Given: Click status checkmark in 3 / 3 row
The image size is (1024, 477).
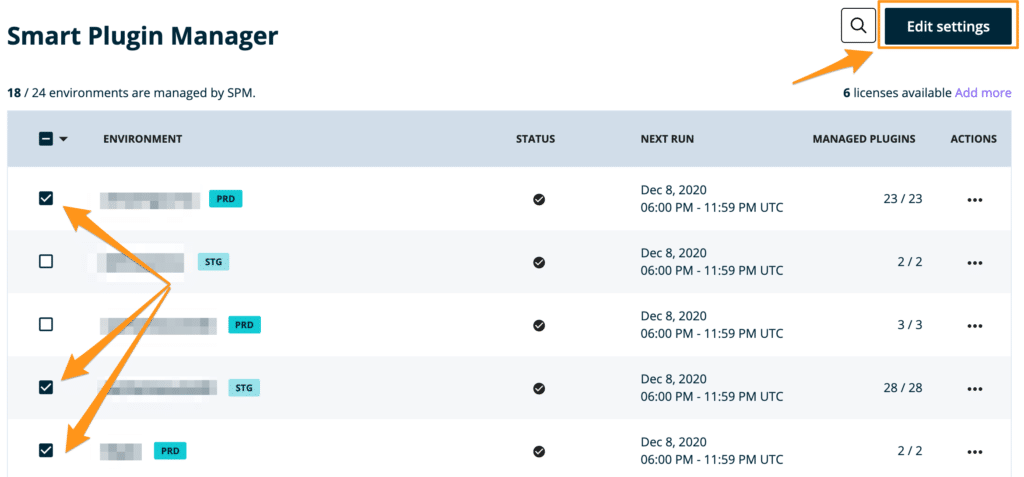Looking at the screenshot, I should click(x=539, y=325).
